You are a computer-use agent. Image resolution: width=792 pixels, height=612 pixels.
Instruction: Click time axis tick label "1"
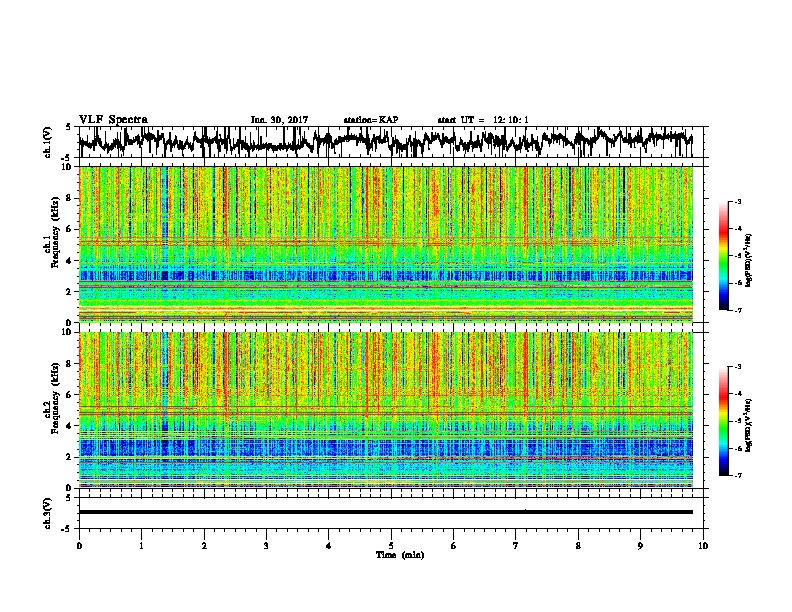tap(141, 546)
